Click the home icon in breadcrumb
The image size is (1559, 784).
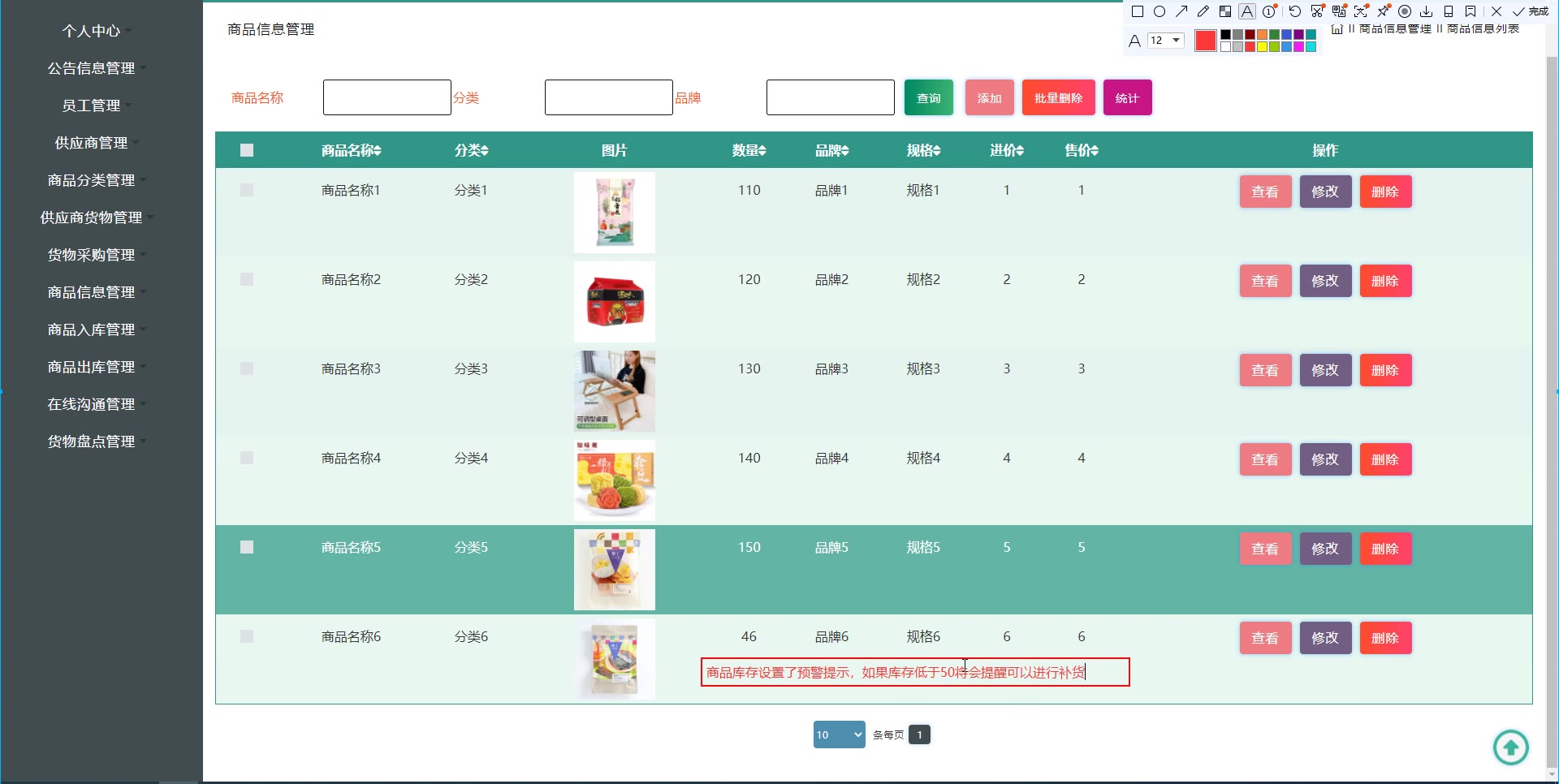click(1337, 29)
